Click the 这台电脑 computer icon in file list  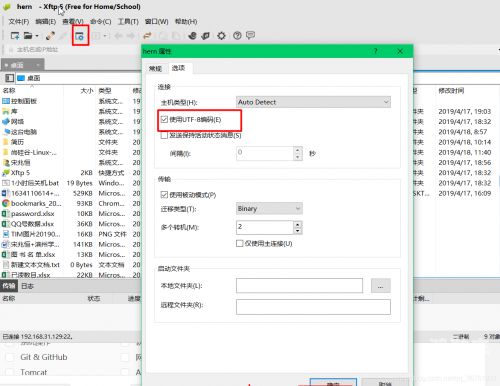click(6, 132)
